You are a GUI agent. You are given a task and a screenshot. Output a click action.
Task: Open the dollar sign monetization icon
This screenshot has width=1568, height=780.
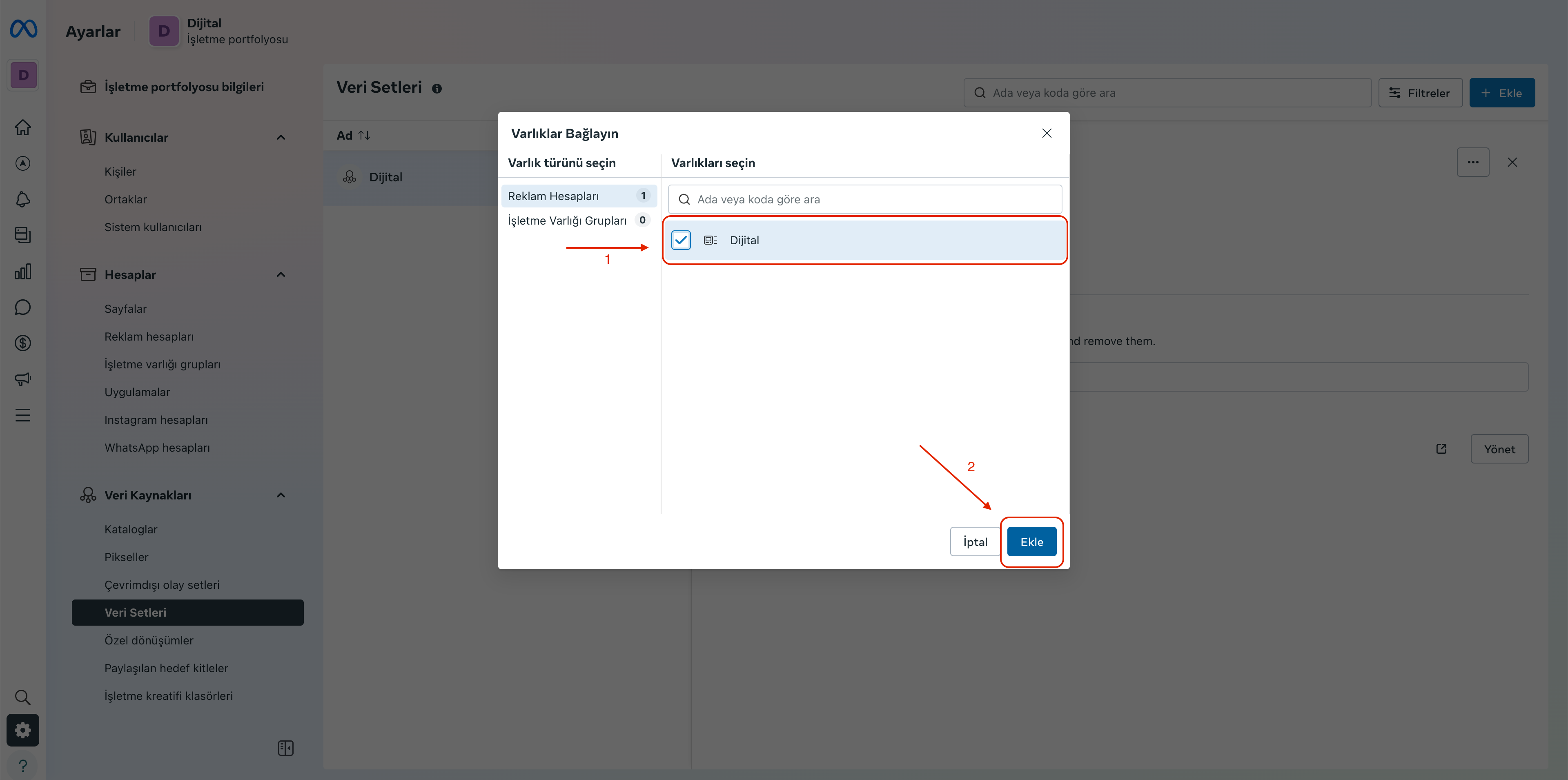22,343
